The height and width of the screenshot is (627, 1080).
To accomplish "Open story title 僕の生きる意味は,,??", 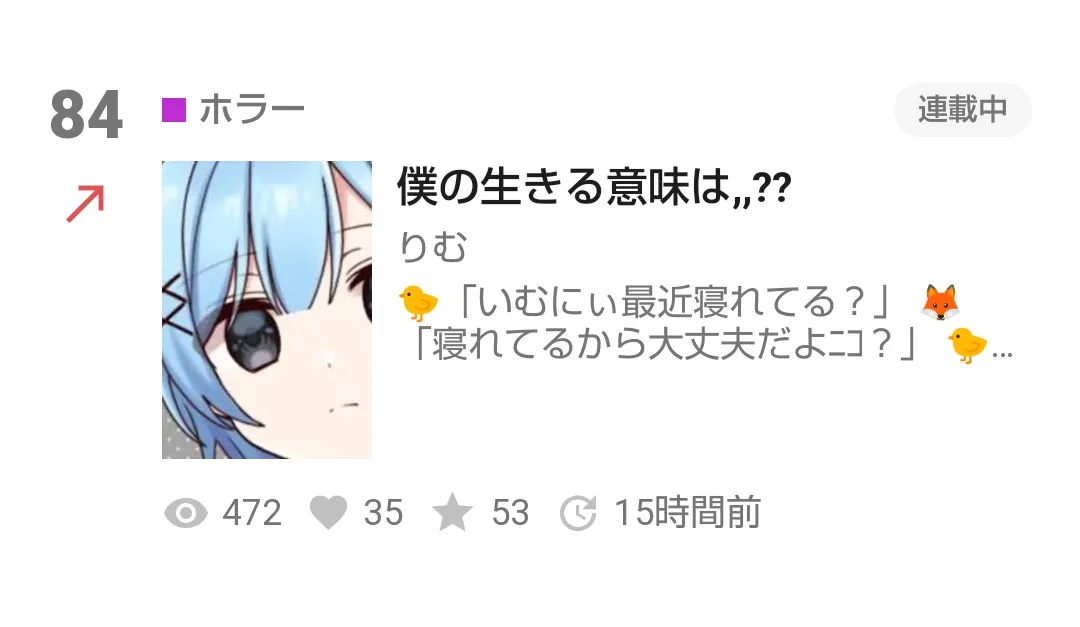I will tap(594, 187).
